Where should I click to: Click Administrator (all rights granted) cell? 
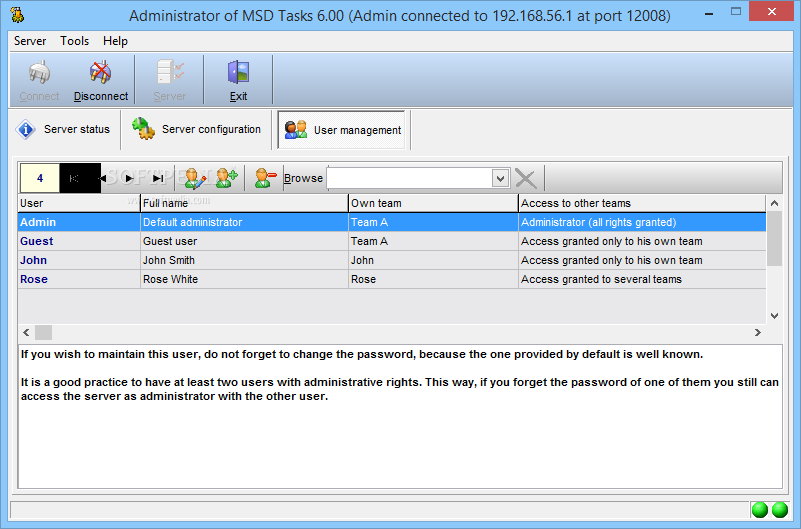[642, 222]
